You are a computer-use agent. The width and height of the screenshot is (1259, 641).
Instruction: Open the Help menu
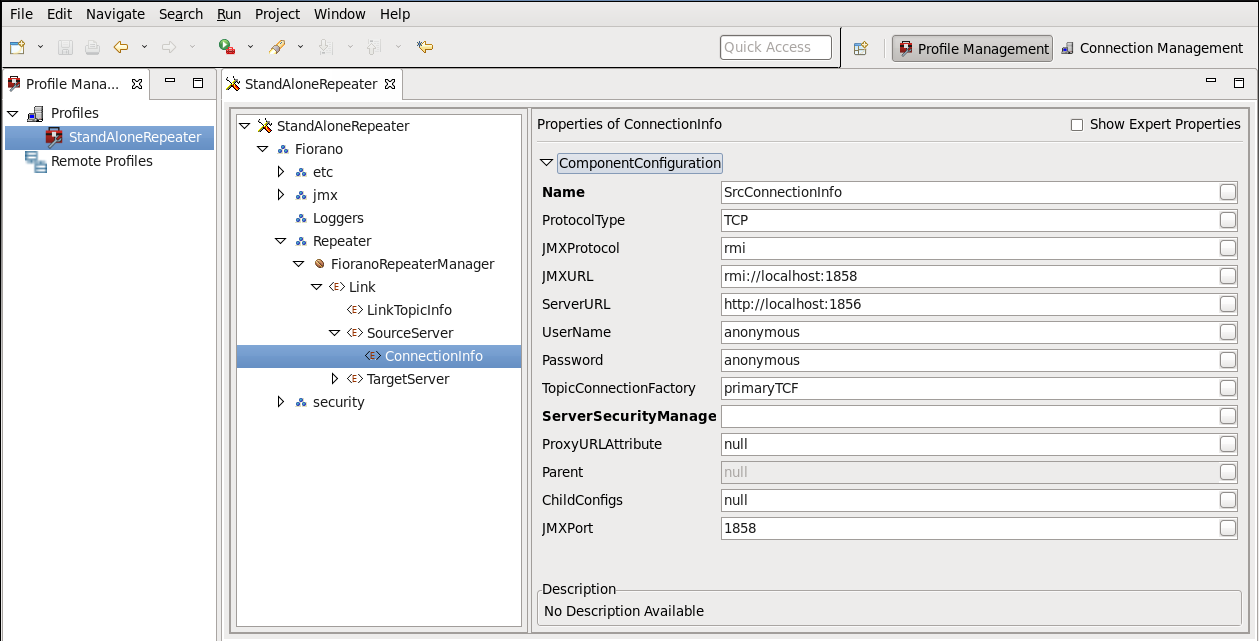coord(395,14)
